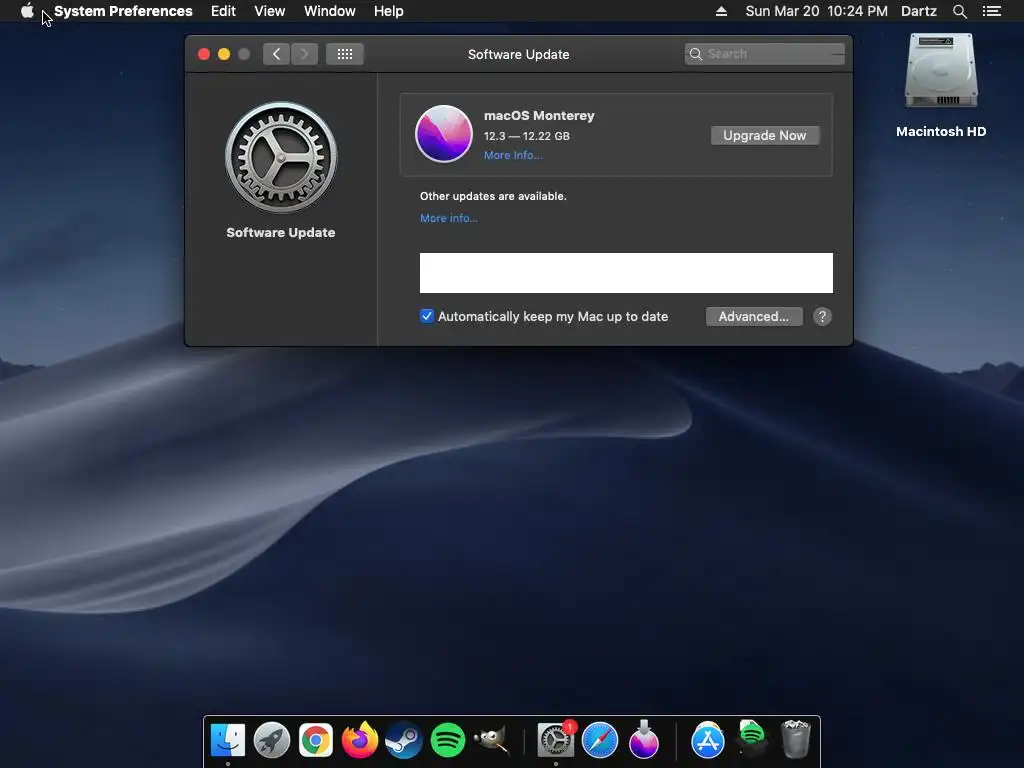
Task: Open the System Preferences menu
Action: 123,11
